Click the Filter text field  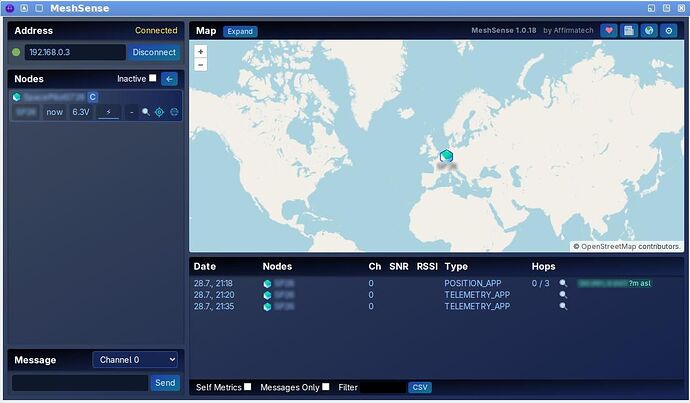click(383, 387)
